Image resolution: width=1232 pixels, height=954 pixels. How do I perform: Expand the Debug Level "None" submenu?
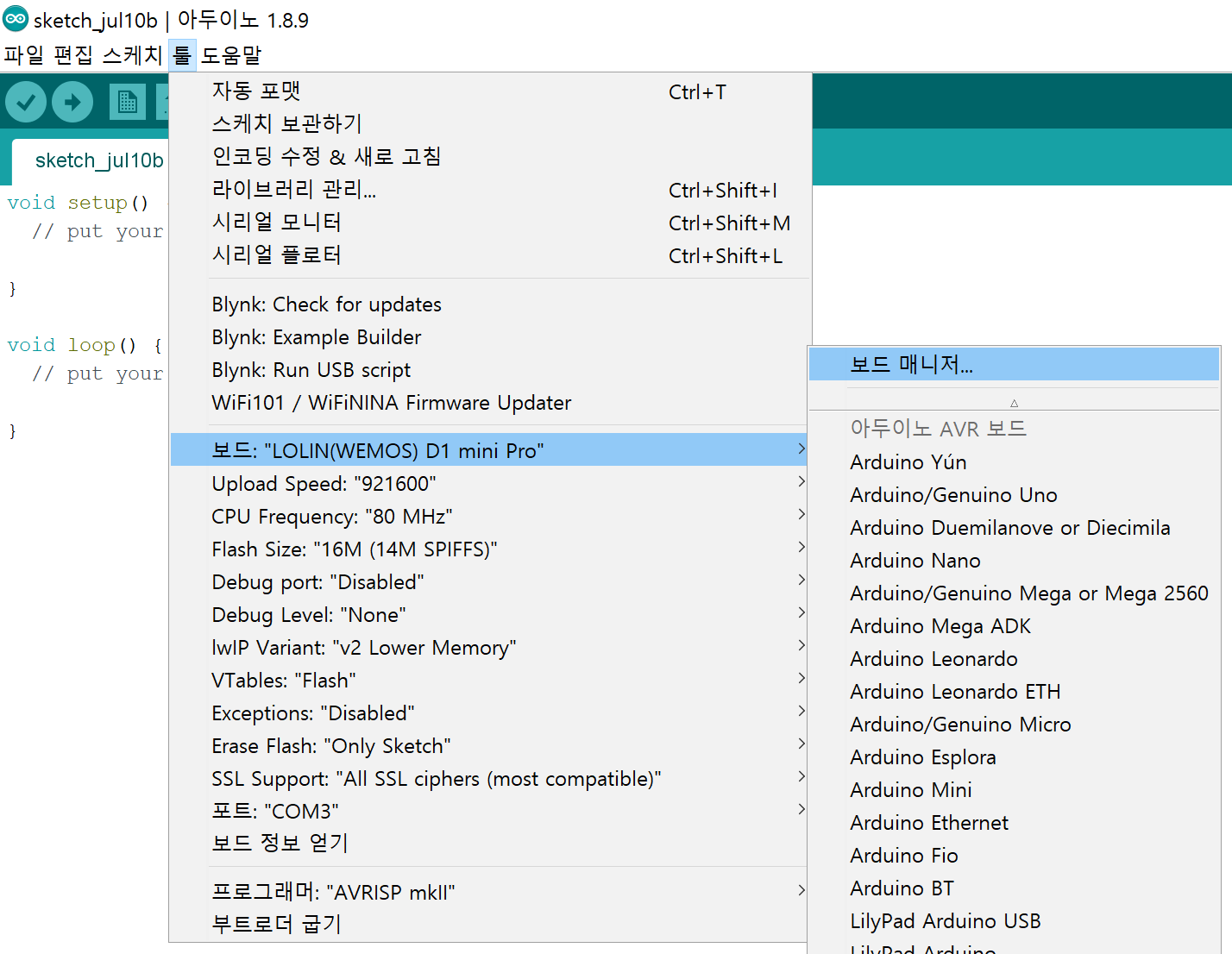(489, 615)
